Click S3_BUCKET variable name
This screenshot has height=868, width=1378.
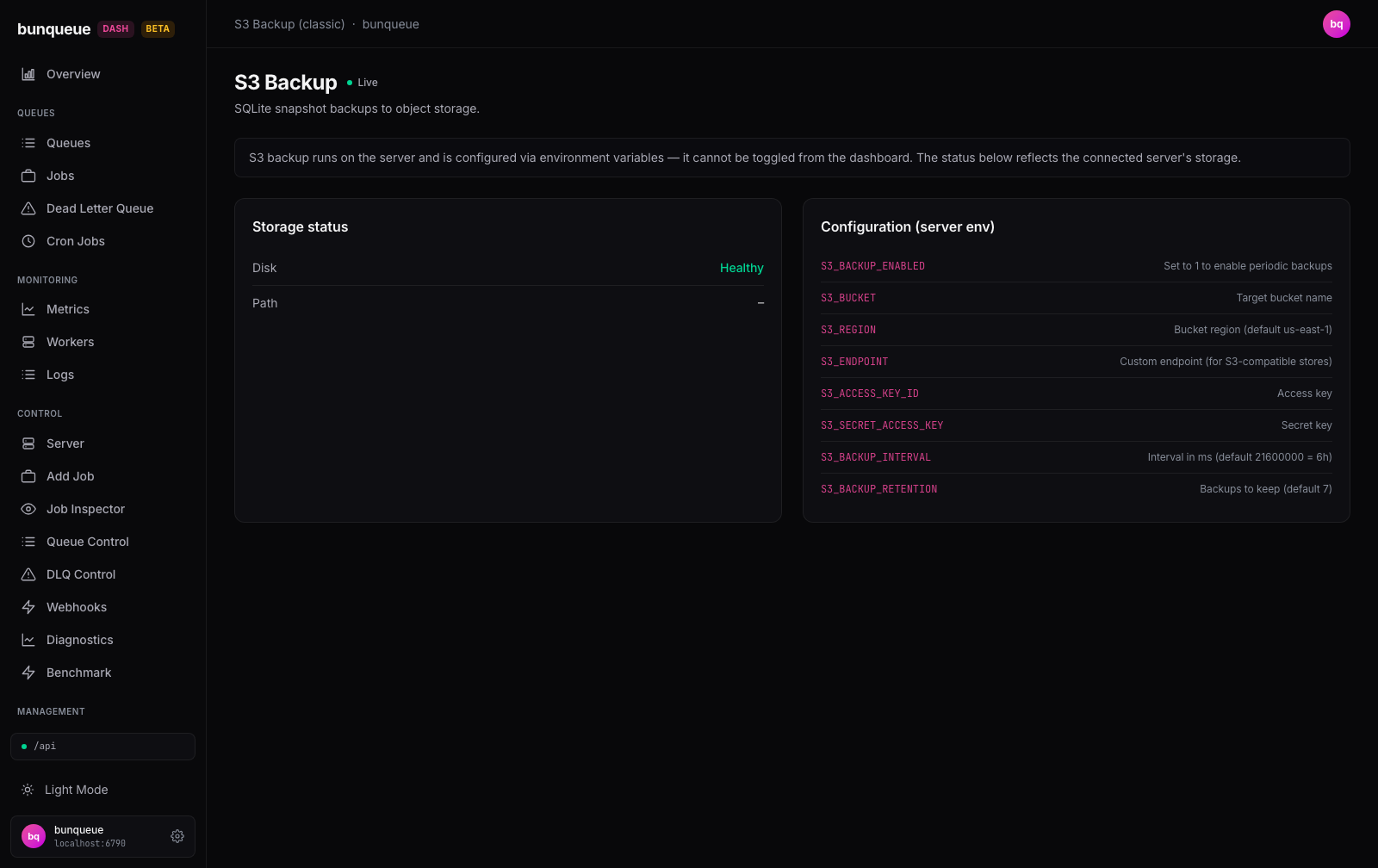click(848, 298)
